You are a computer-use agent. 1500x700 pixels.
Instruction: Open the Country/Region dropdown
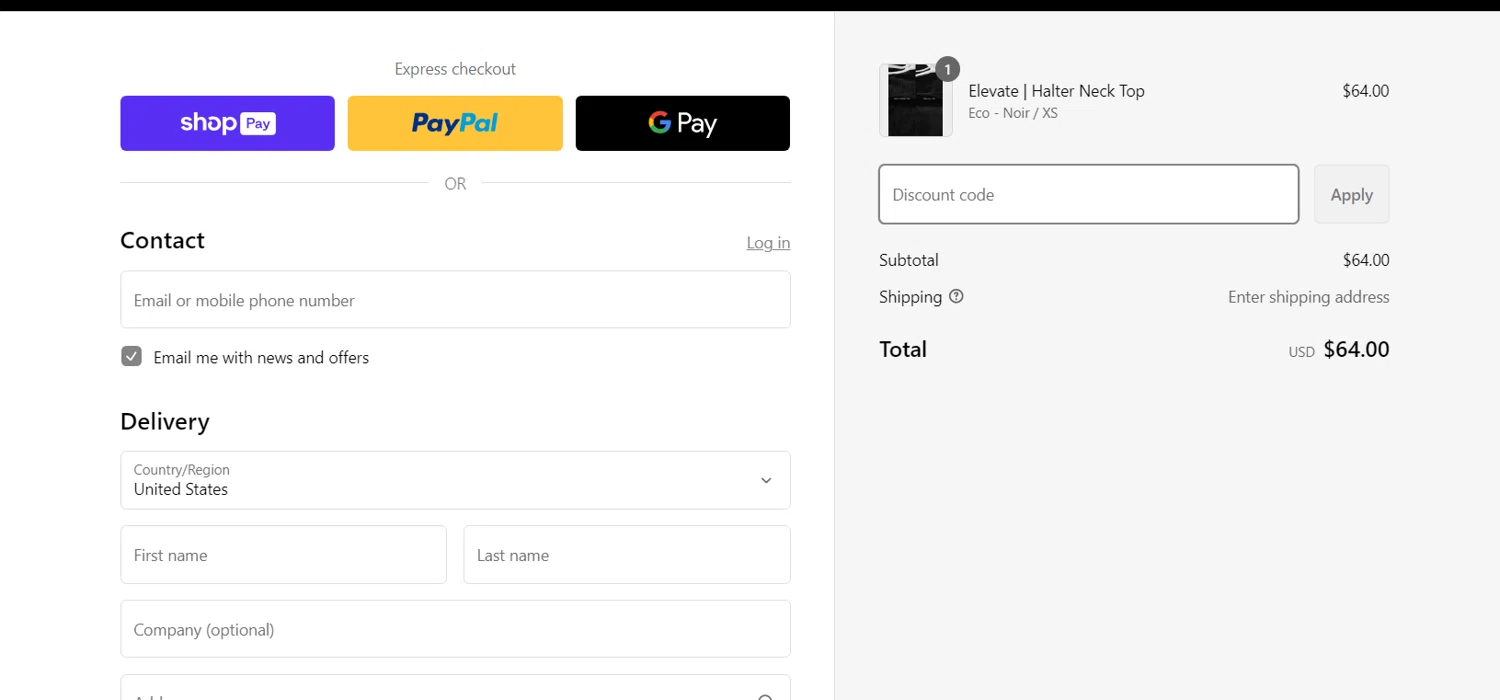pyautogui.click(x=455, y=480)
